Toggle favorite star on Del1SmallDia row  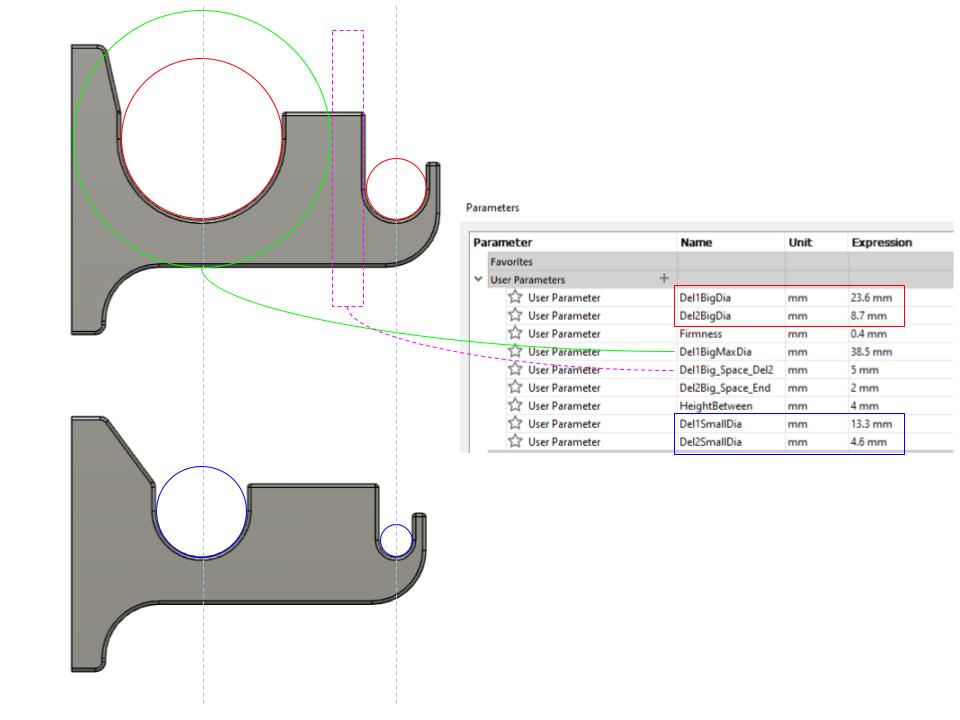[515, 423]
